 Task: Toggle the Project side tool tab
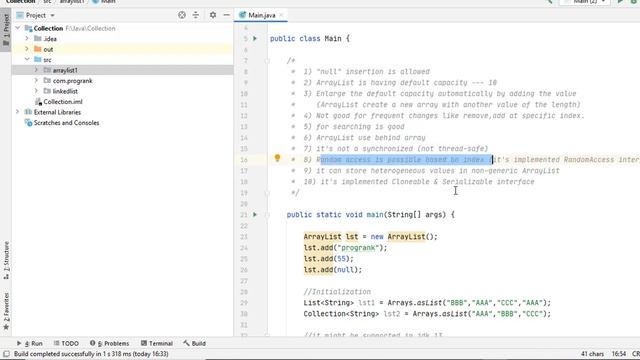coord(6,31)
